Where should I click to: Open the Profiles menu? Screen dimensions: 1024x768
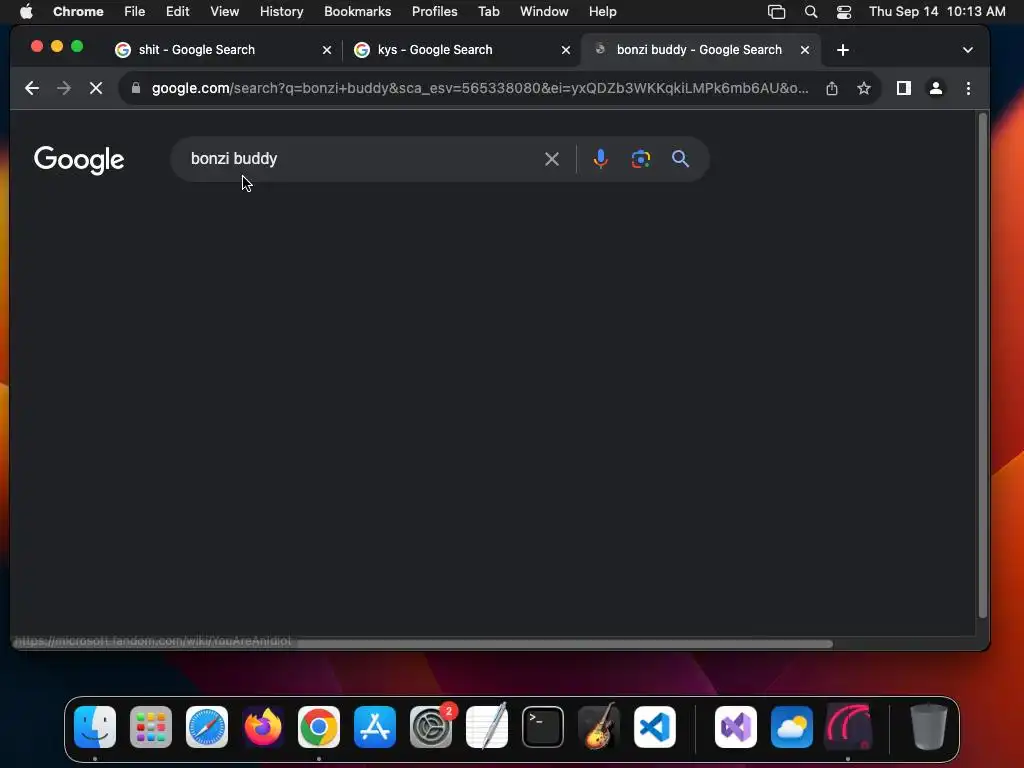[434, 12]
